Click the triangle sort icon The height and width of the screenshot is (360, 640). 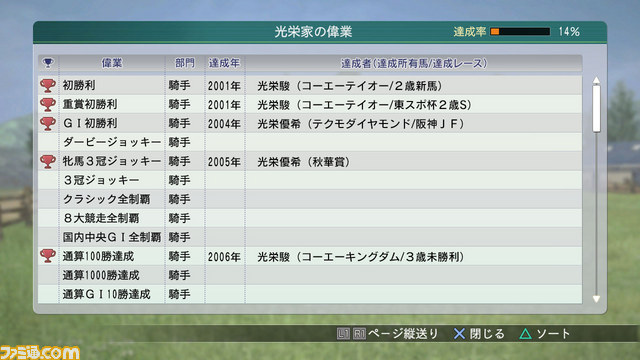point(525,334)
